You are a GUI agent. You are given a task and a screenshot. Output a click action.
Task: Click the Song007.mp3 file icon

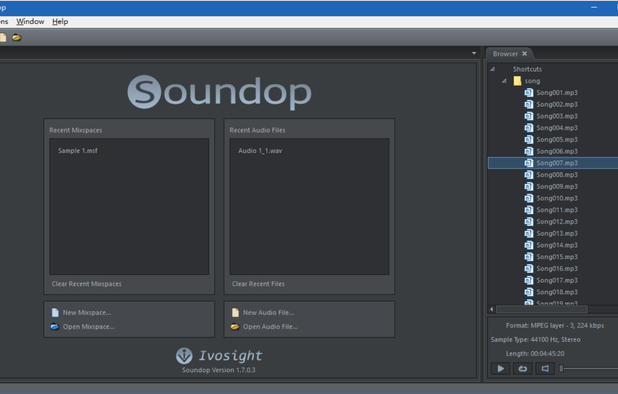(529, 163)
